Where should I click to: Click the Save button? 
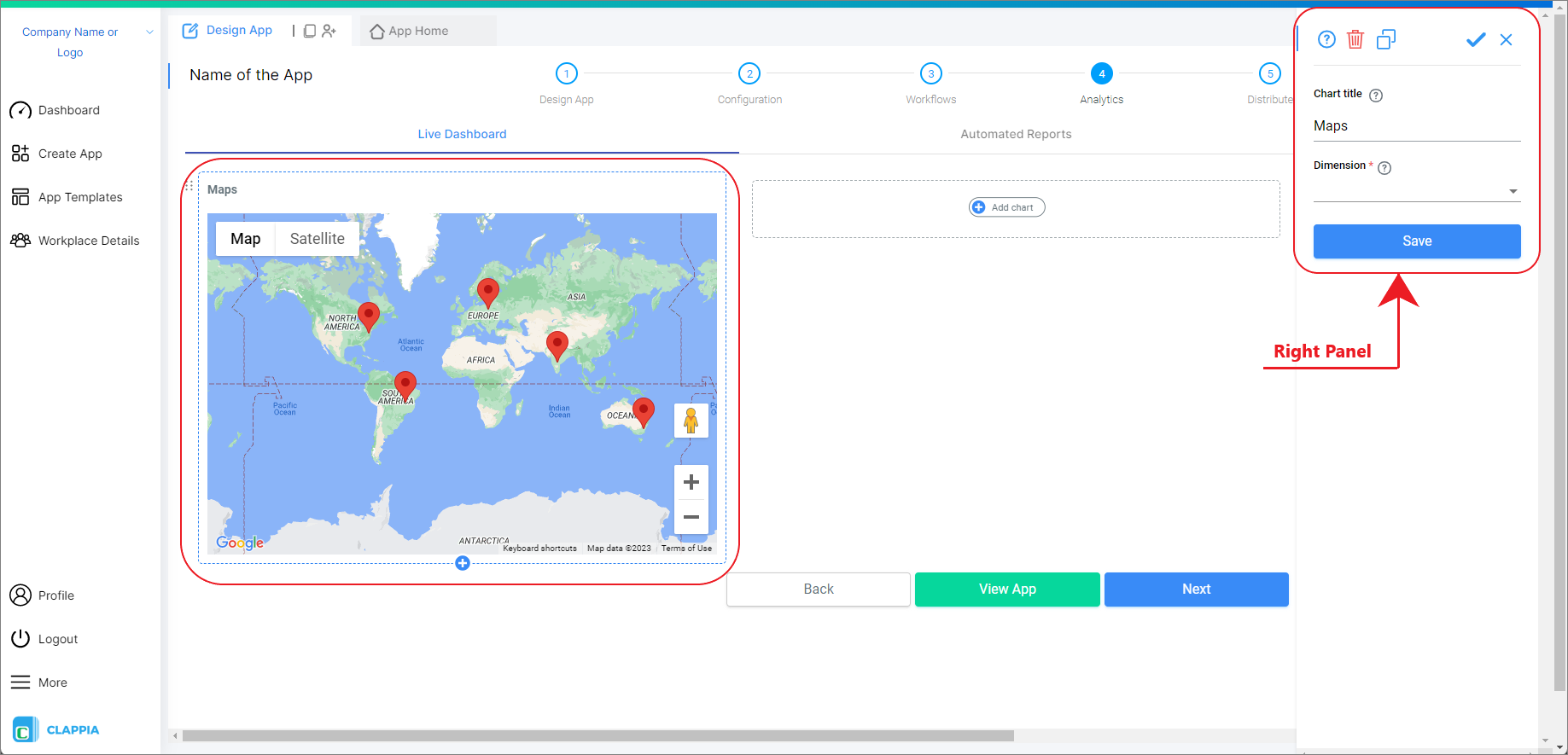[x=1417, y=241]
